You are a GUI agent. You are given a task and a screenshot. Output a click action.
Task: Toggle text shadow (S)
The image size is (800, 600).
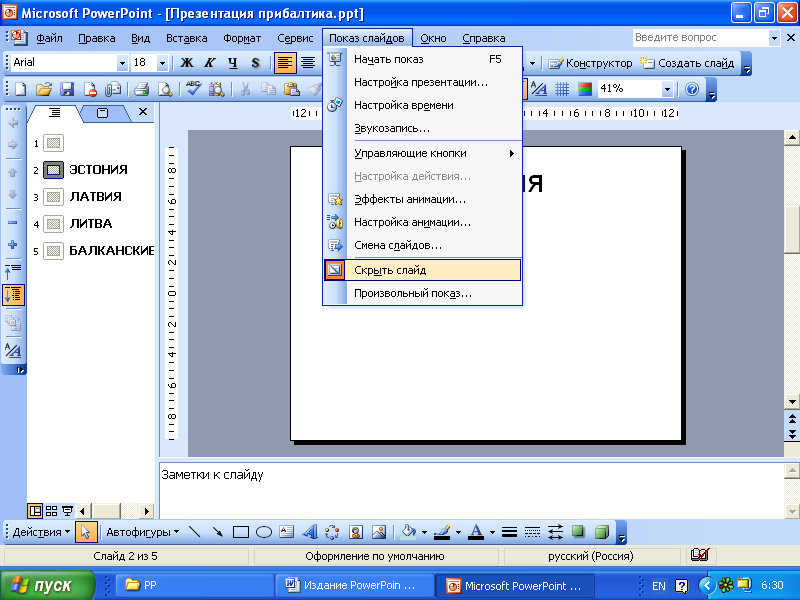pyautogui.click(x=256, y=63)
